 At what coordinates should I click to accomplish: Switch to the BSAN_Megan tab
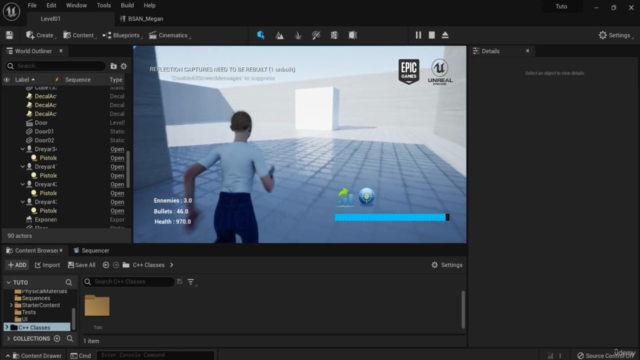pos(142,19)
